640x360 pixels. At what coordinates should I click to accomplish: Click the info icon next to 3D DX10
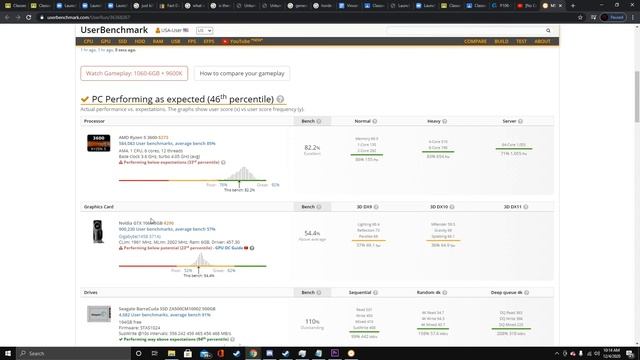(x=452, y=207)
